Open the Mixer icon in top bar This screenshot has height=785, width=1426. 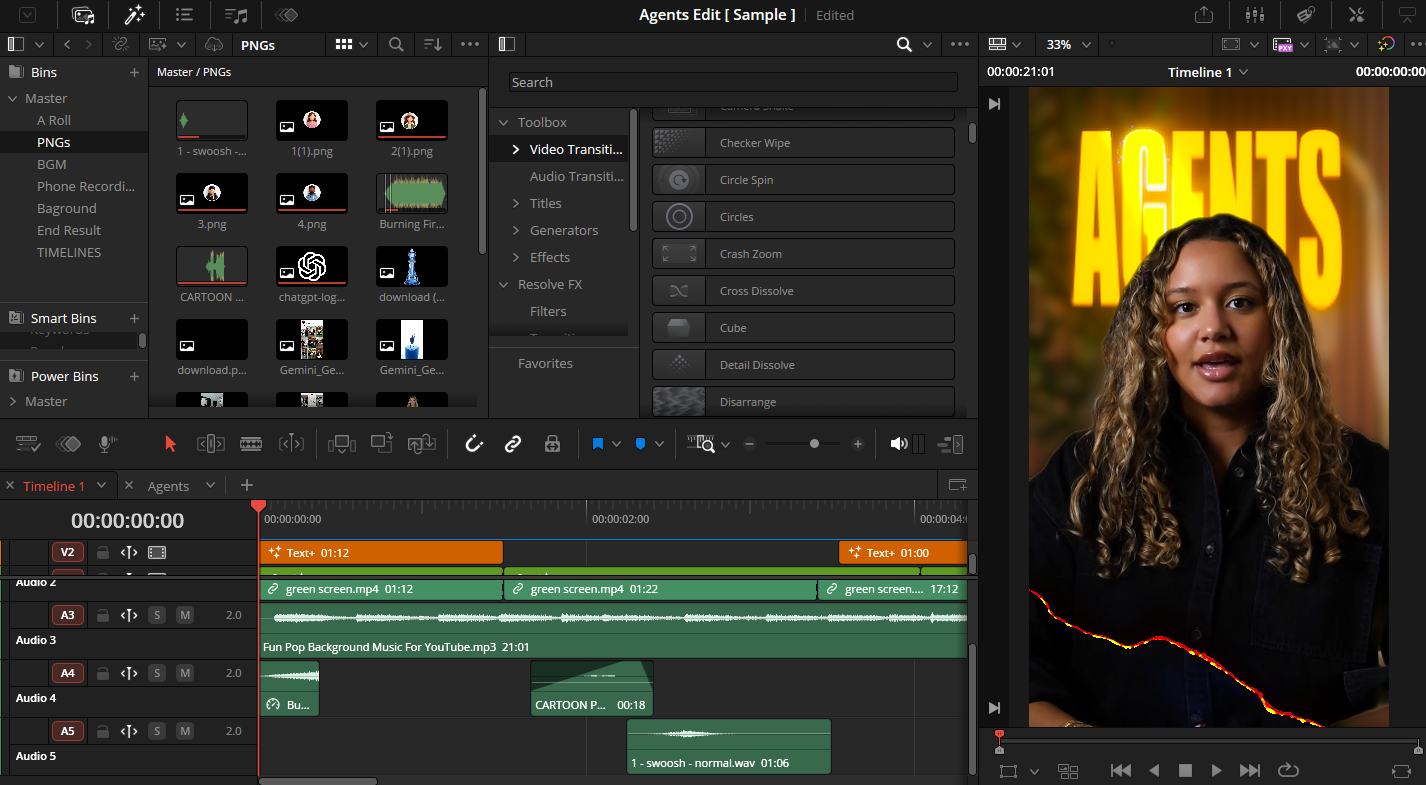(x=1254, y=15)
